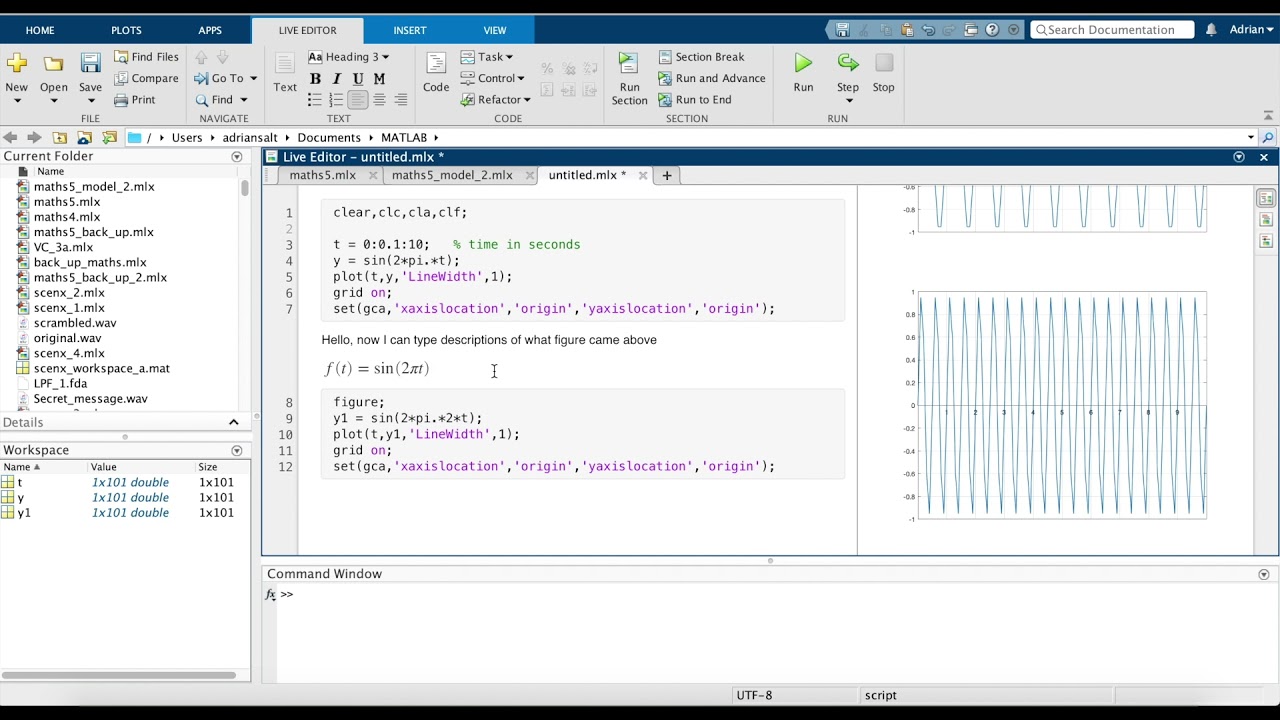
Task: Click in Search Documentation field
Action: 1113,30
